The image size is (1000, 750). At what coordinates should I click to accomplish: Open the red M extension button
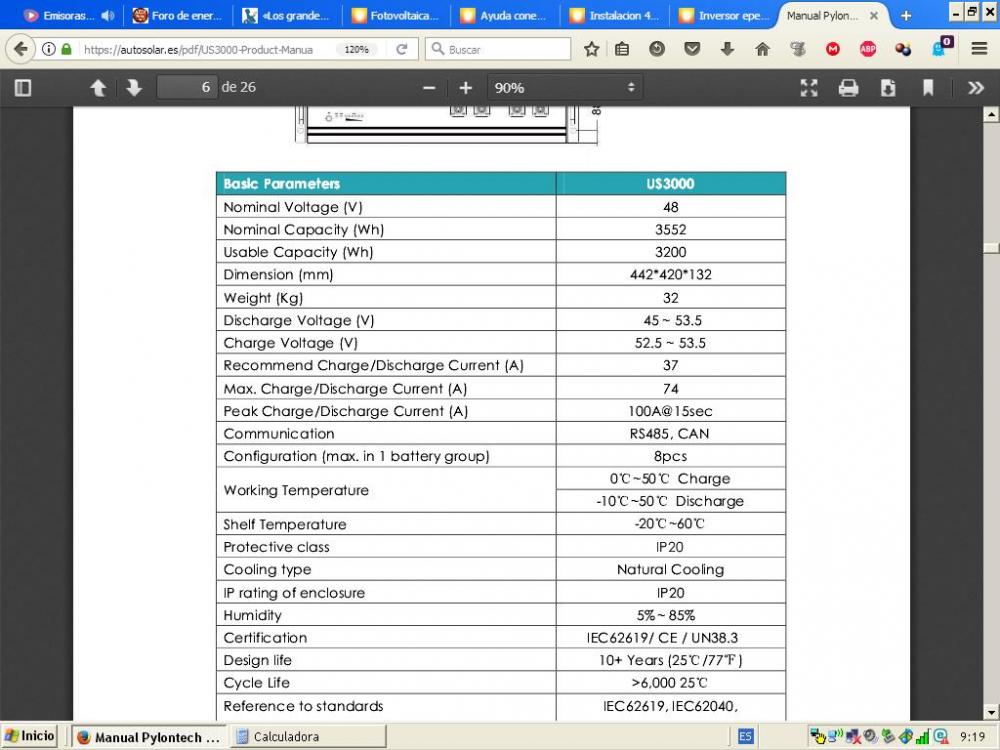[x=833, y=49]
